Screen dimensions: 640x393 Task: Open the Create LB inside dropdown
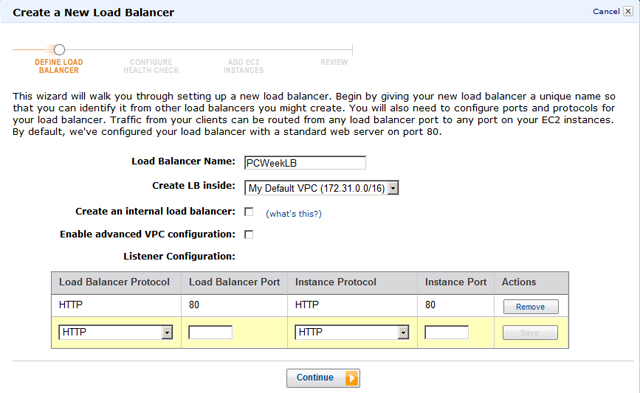pyautogui.click(x=321, y=188)
